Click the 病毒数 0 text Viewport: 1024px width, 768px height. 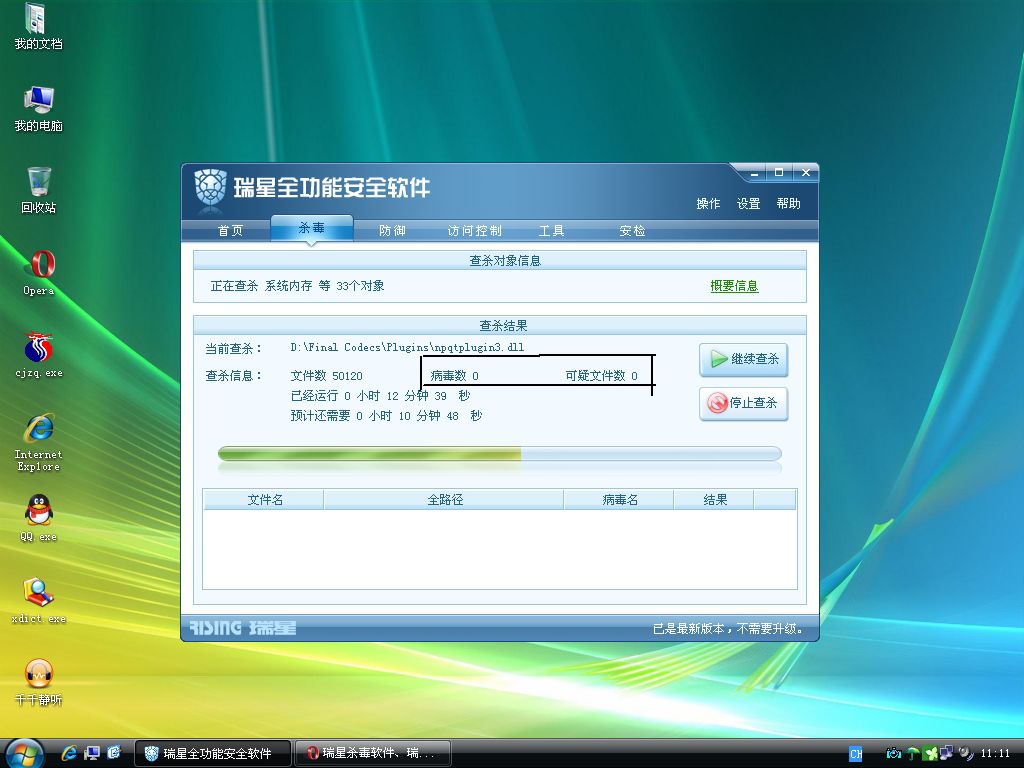[455, 376]
